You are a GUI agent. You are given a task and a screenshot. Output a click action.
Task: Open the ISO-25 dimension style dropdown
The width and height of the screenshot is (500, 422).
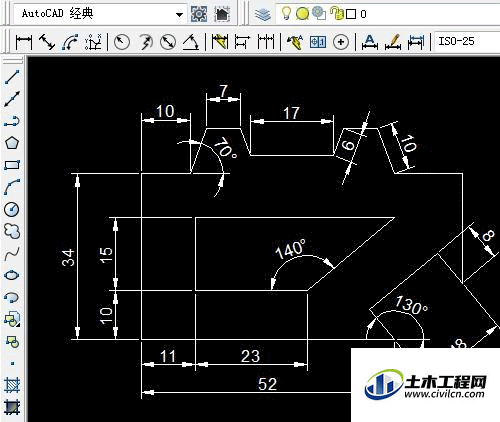click(x=466, y=41)
